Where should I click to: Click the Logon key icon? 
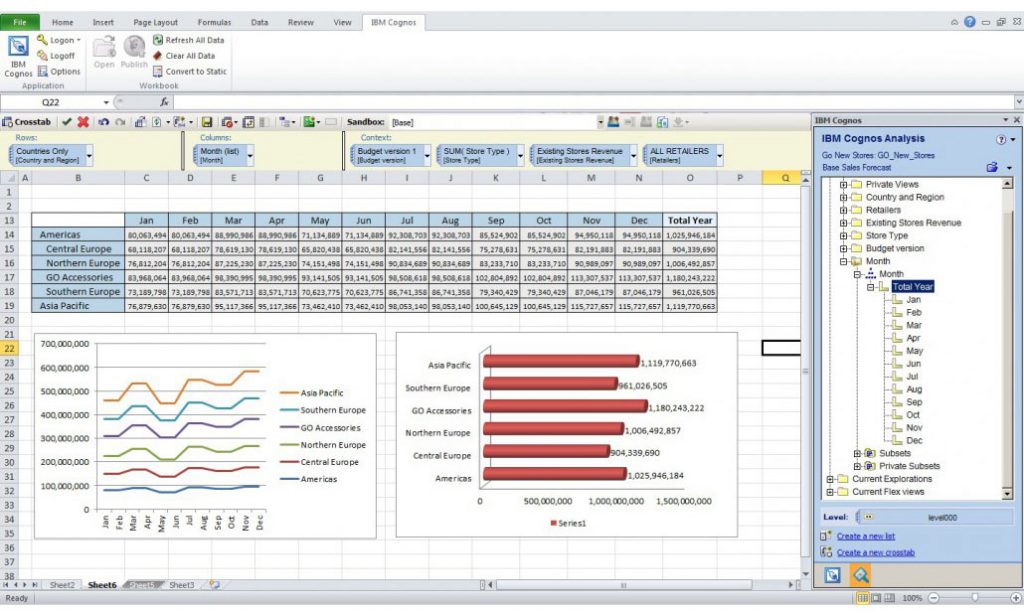click(42, 40)
